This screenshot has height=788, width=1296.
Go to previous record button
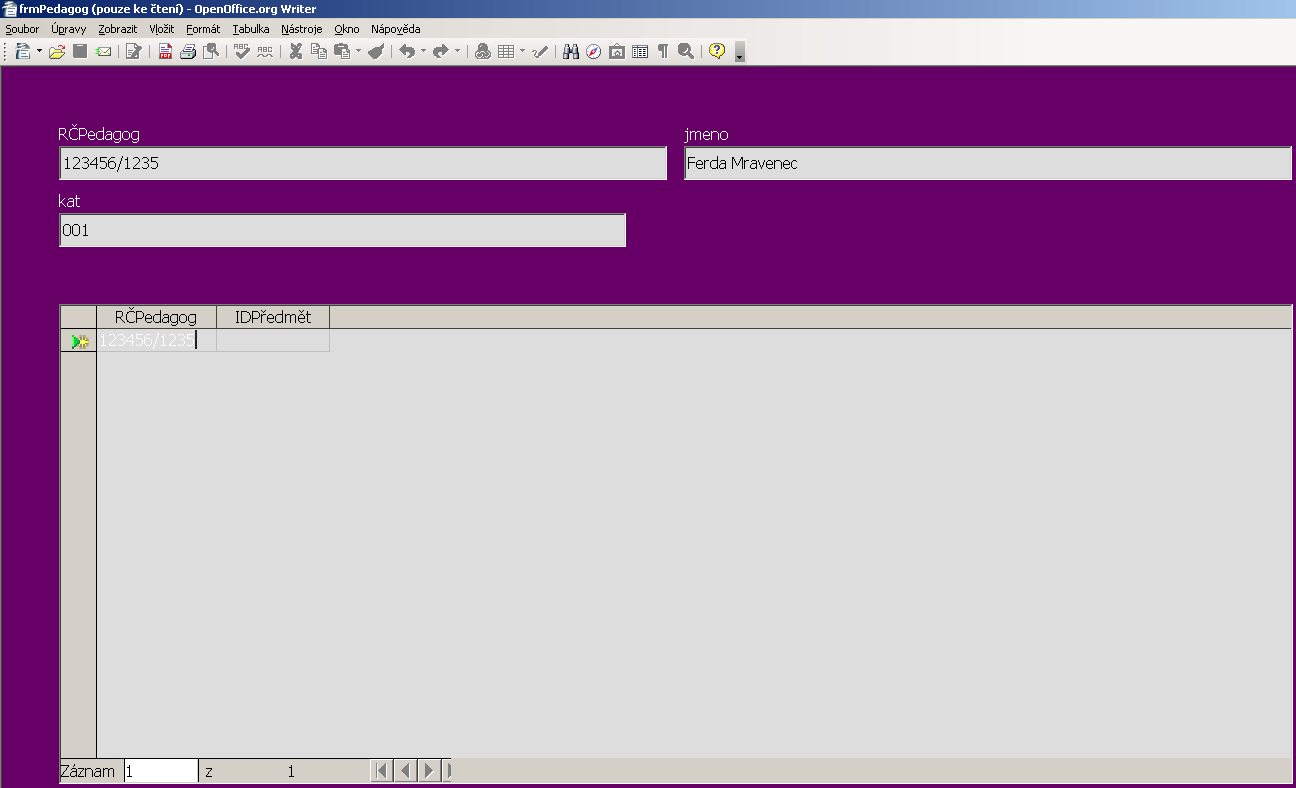405,771
